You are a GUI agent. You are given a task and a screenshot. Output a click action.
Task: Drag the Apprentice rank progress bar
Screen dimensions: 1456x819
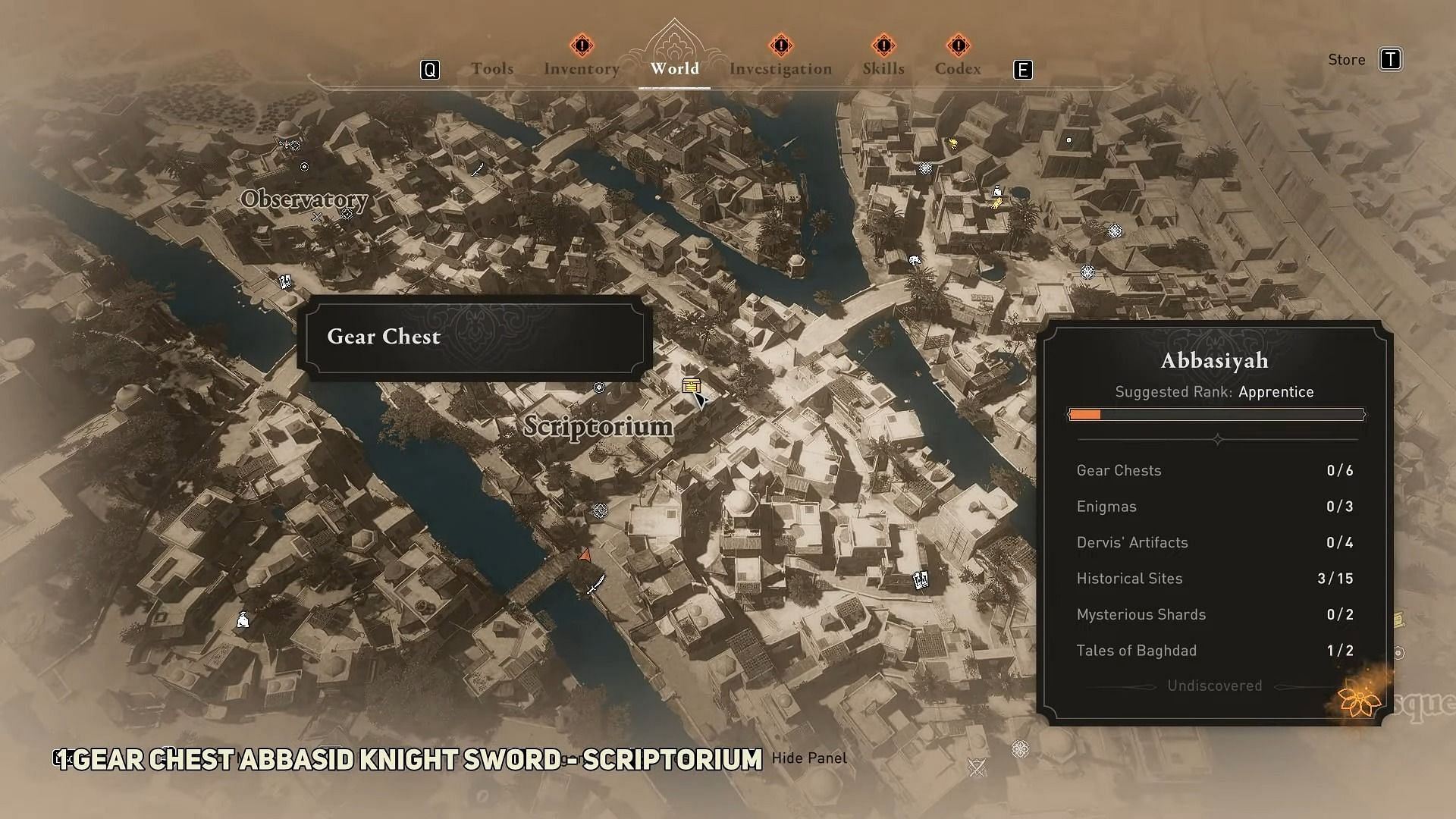pyautogui.click(x=1215, y=414)
